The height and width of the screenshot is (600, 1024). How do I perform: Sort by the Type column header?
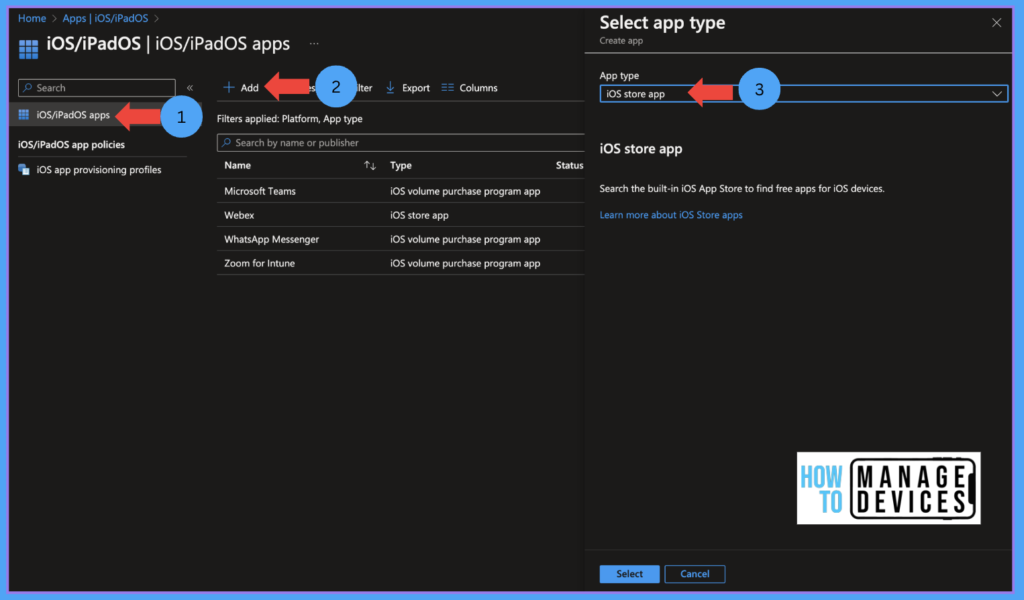coord(401,166)
